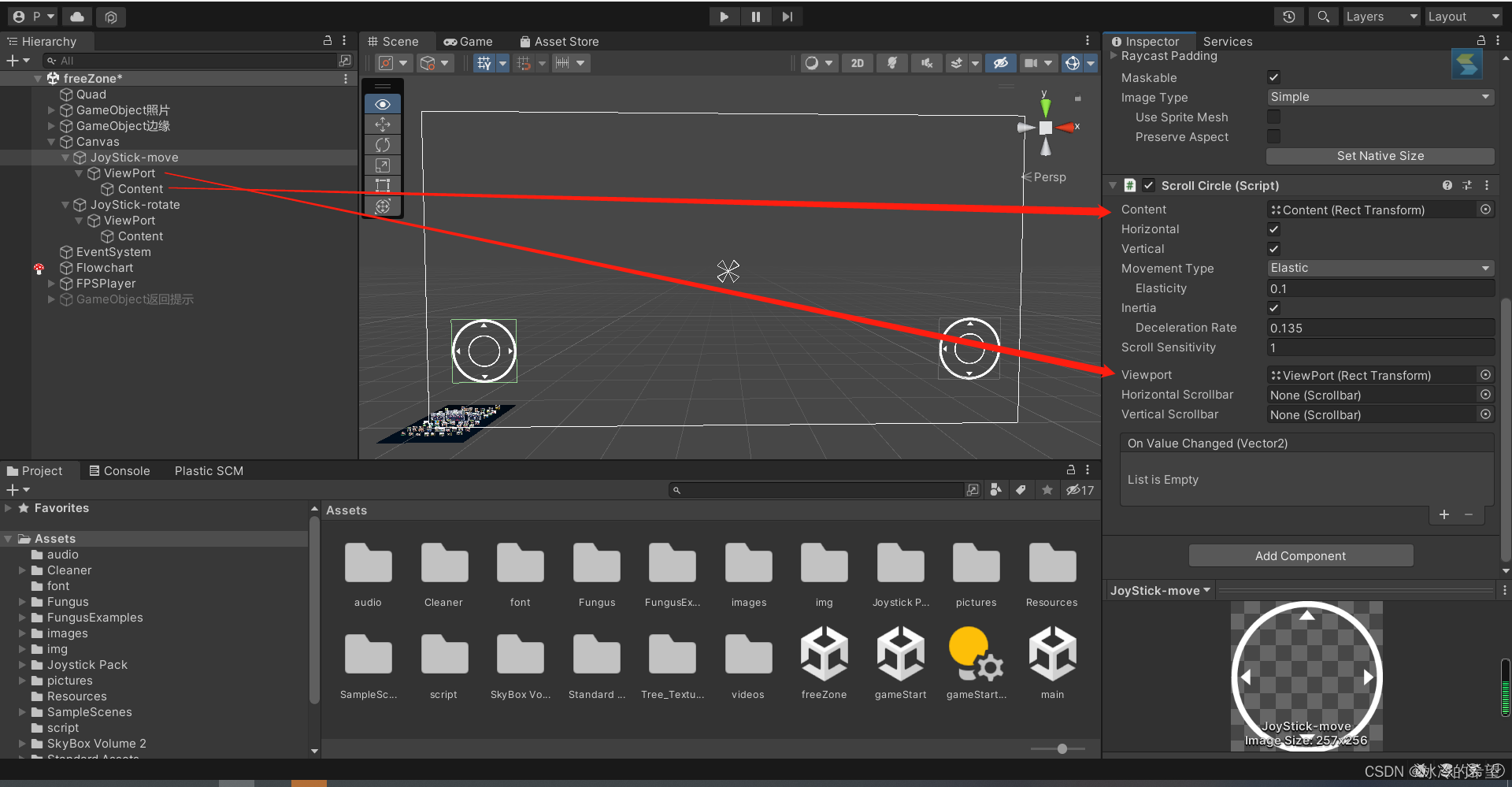Click the Add Component button
Viewport: 1512px width, 787px height.
point(1300,555)
